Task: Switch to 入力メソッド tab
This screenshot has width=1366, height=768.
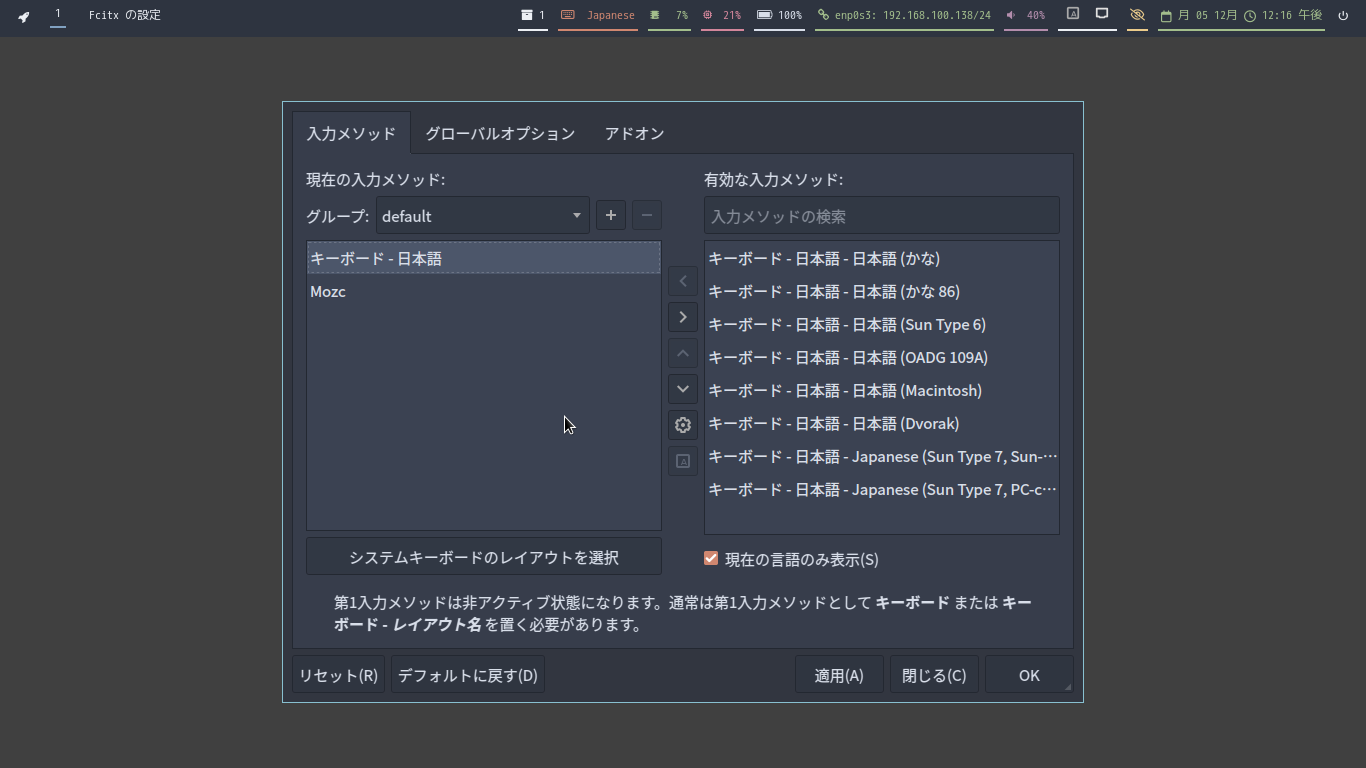Action: point(351,133)
